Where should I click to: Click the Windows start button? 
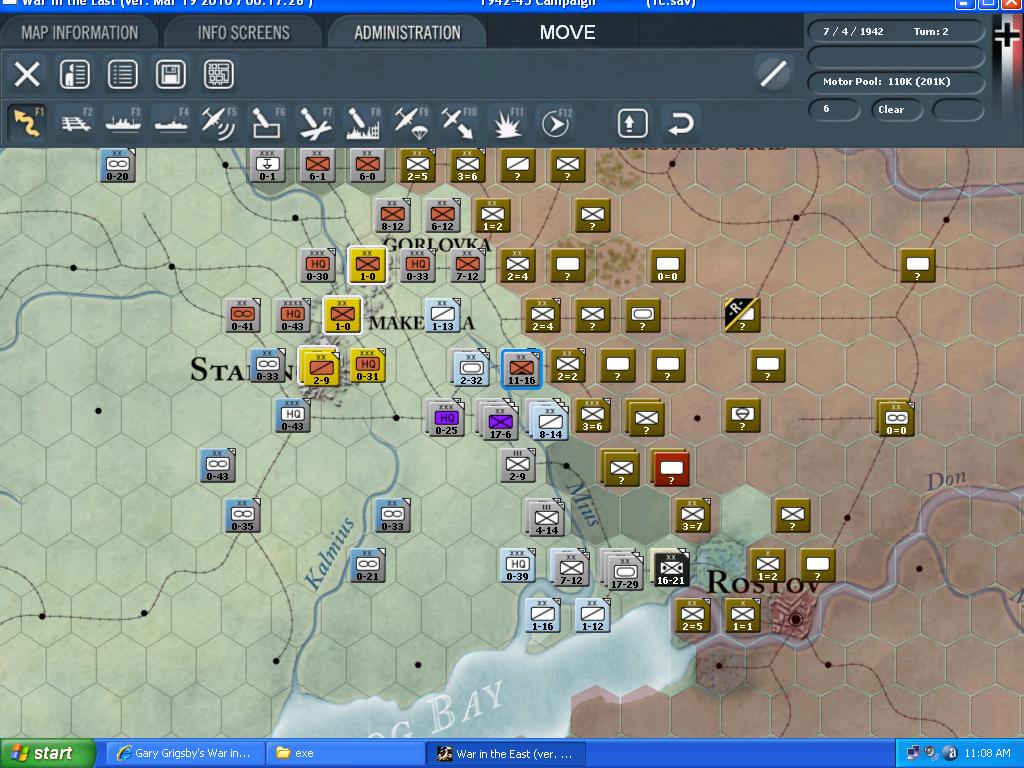coord(47,754)
